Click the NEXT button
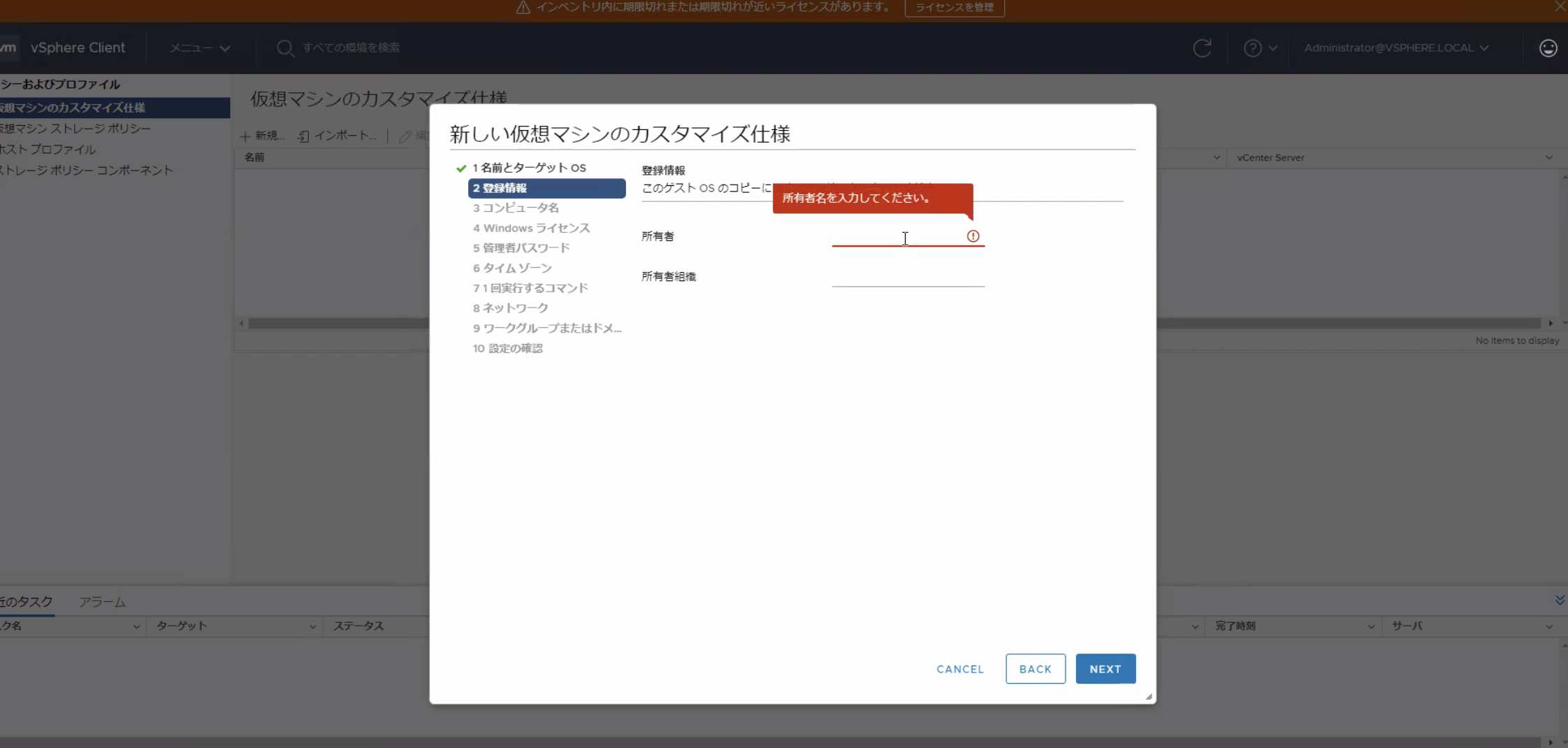1568x748 pixels. pos(1105,668)
